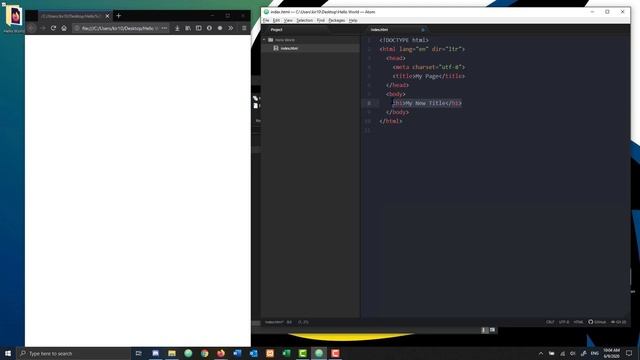This screenshot has height=360, width=640.
Task: Open the Windows Start menu
Action: pos(8,353)
